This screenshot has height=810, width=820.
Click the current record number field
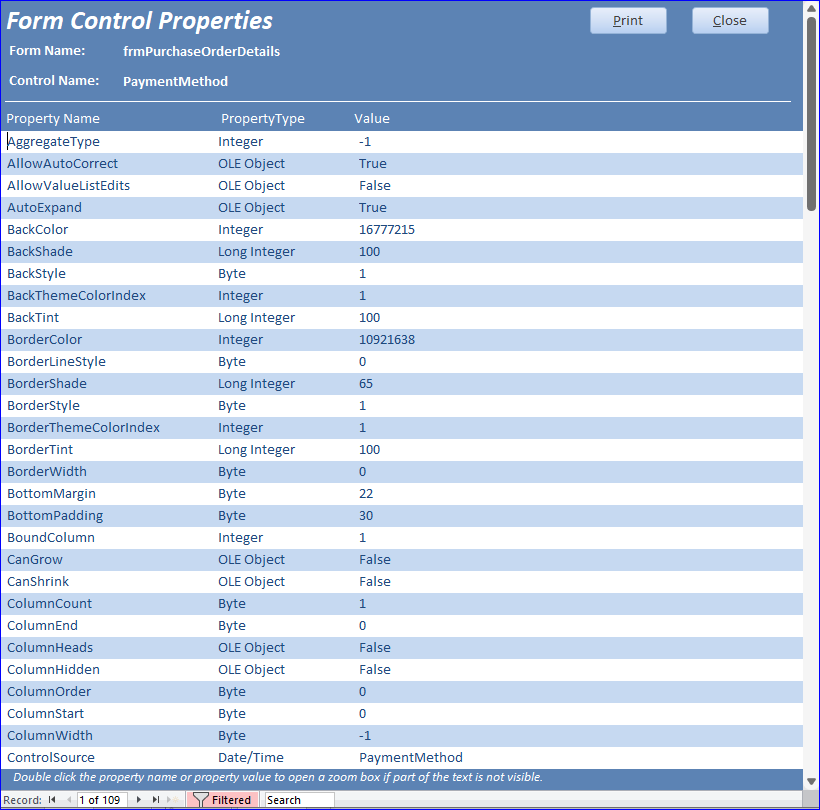pyautogui.click(x=102, y=800)
